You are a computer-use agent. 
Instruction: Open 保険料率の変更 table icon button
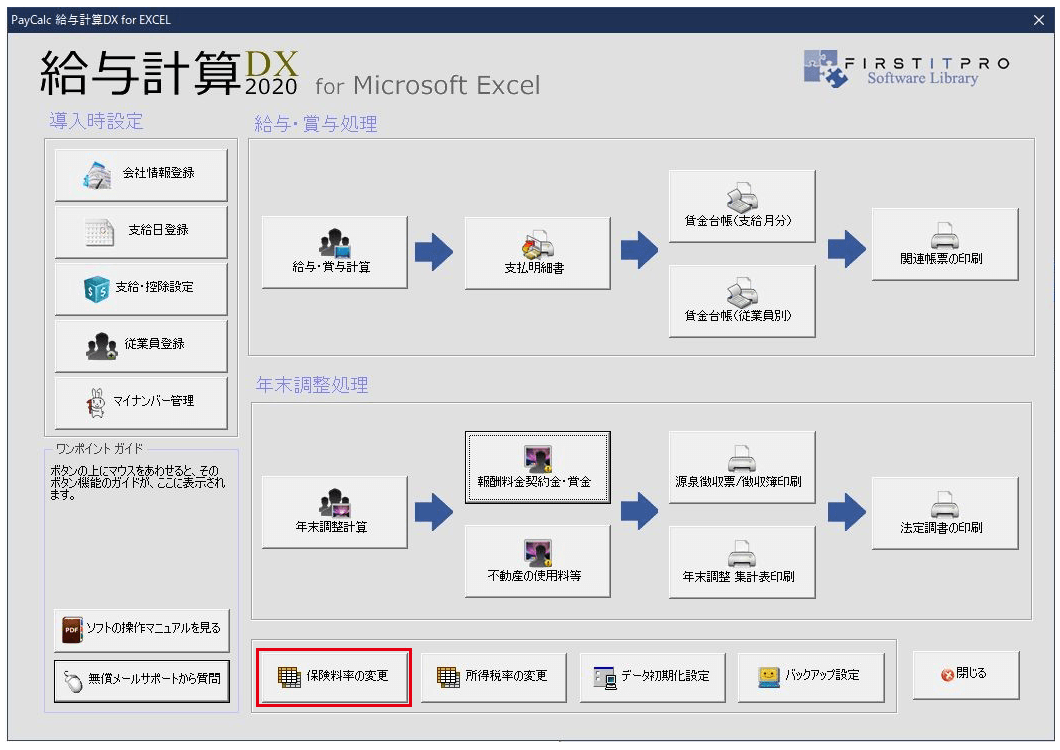[334, 677]
